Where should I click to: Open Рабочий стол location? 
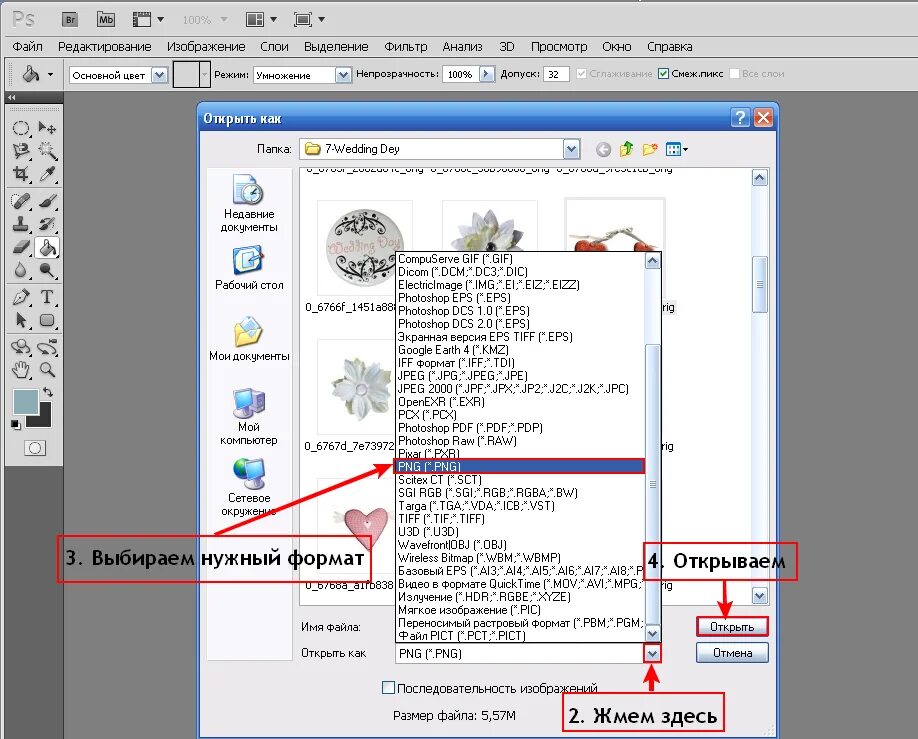249,268
